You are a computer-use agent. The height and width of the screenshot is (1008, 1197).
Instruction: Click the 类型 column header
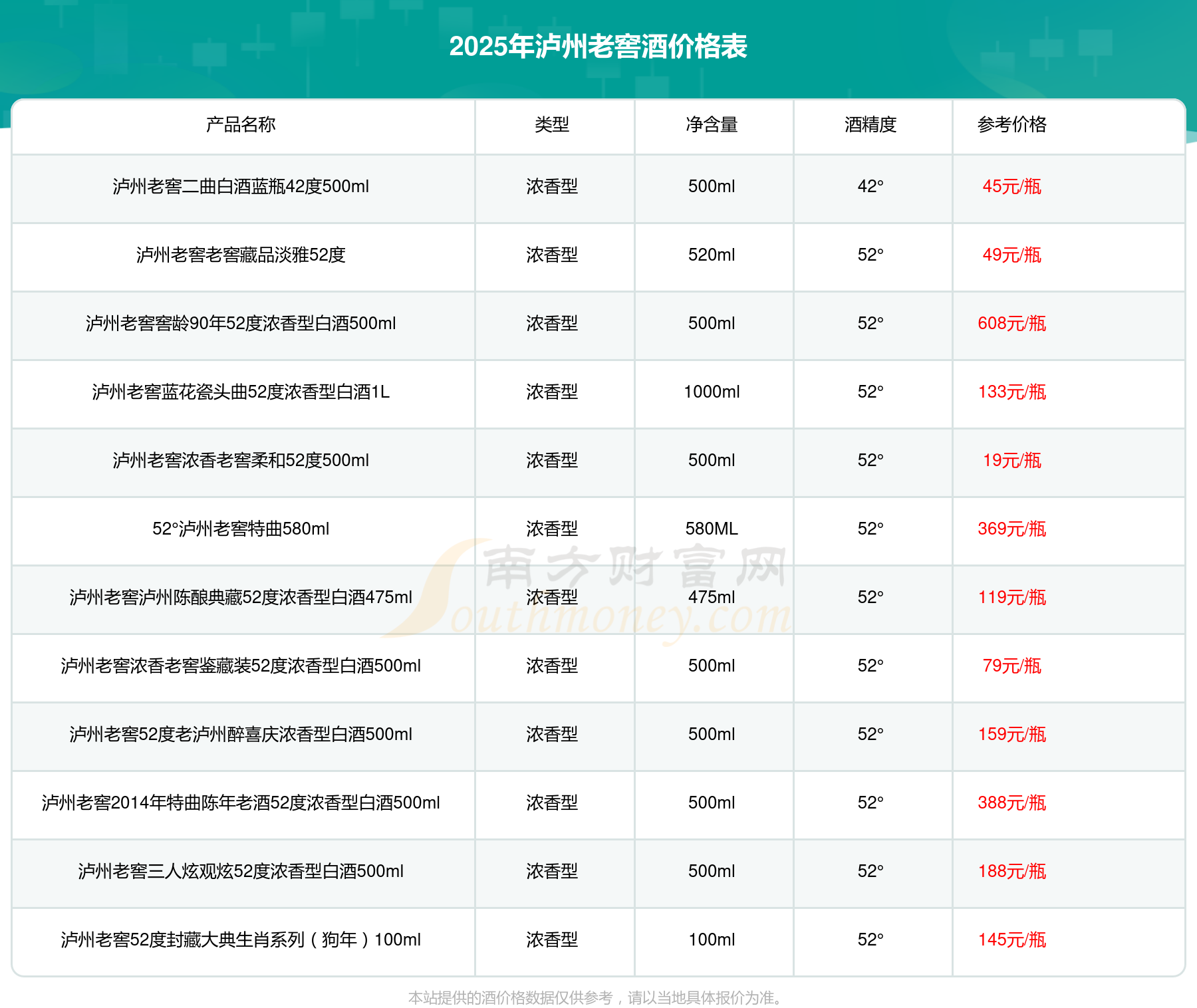(x=552, y=124)
